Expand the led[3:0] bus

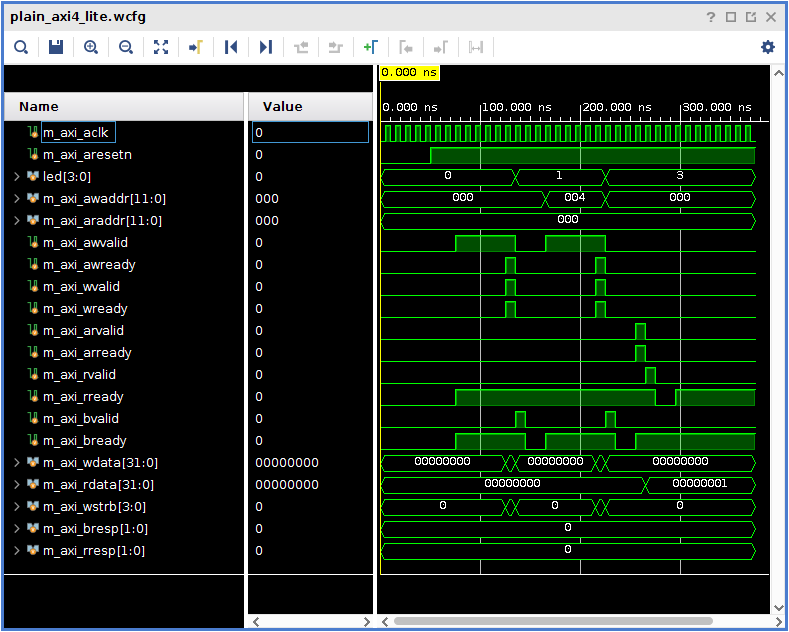[x=17, y=177]
